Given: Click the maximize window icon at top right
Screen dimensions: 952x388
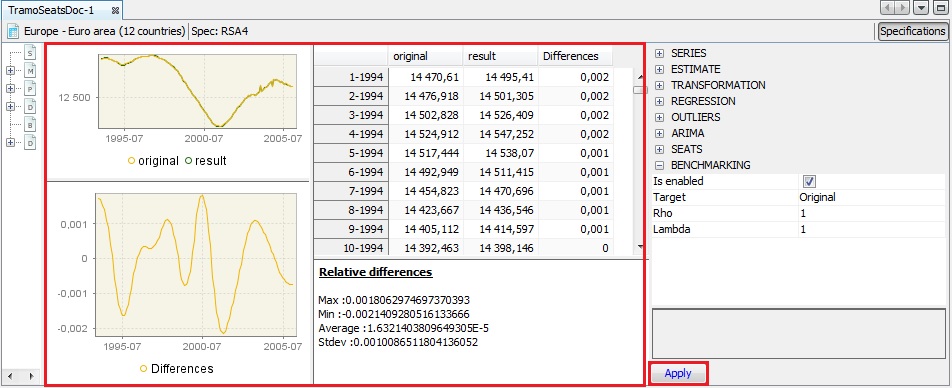Looking at the screenshot, I should tap(940, 8).
